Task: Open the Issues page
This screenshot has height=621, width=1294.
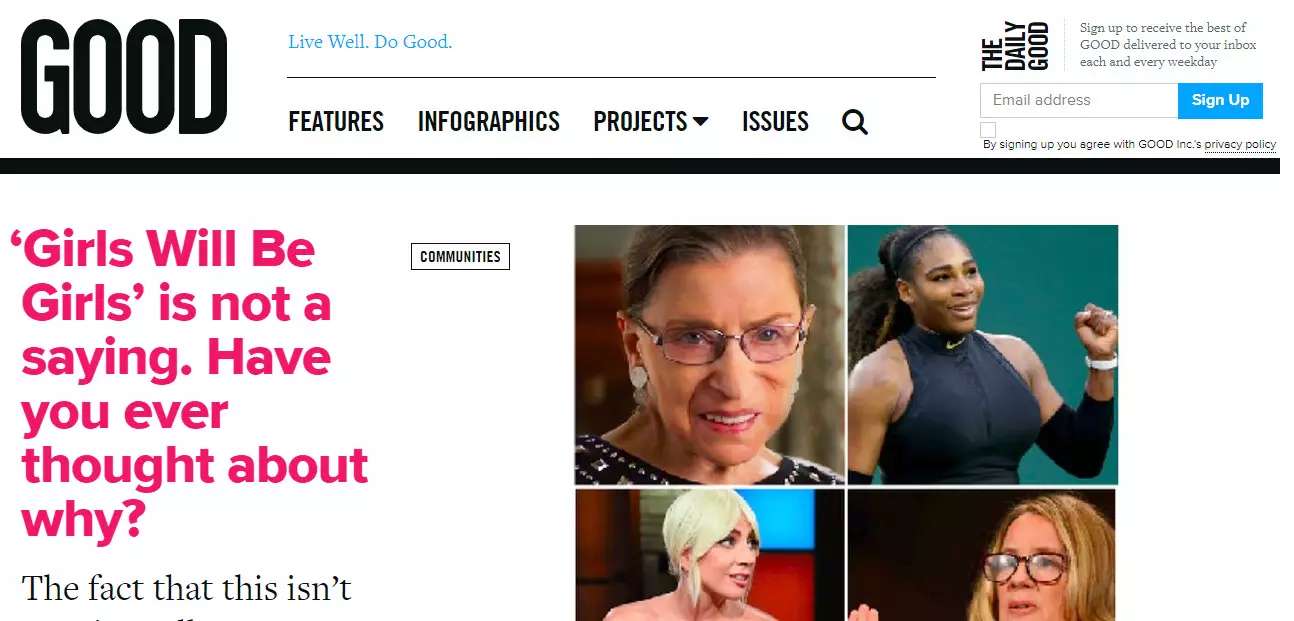Action: coord(775,122)
